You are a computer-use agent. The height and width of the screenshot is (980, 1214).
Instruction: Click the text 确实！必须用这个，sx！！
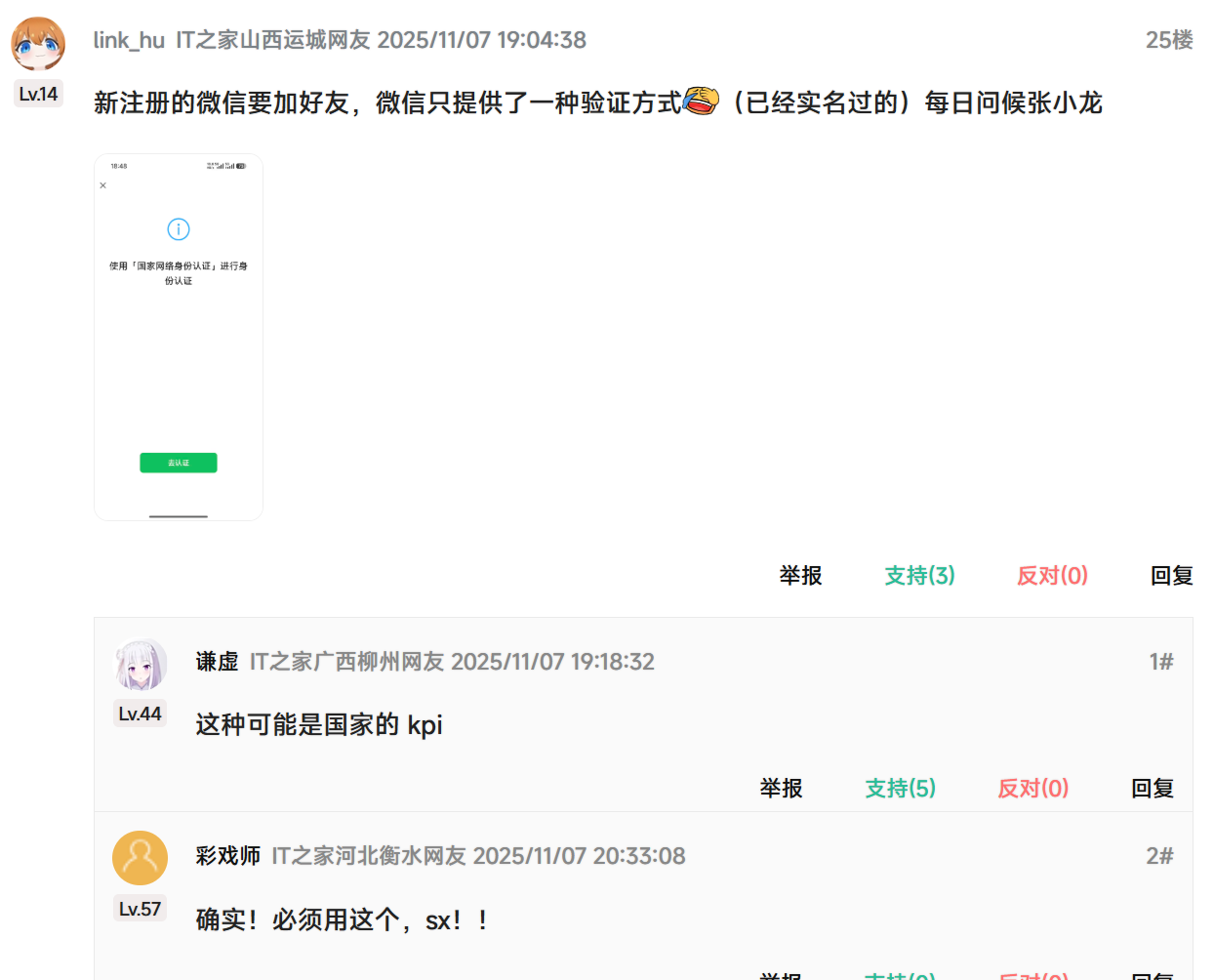pos(342,919)
